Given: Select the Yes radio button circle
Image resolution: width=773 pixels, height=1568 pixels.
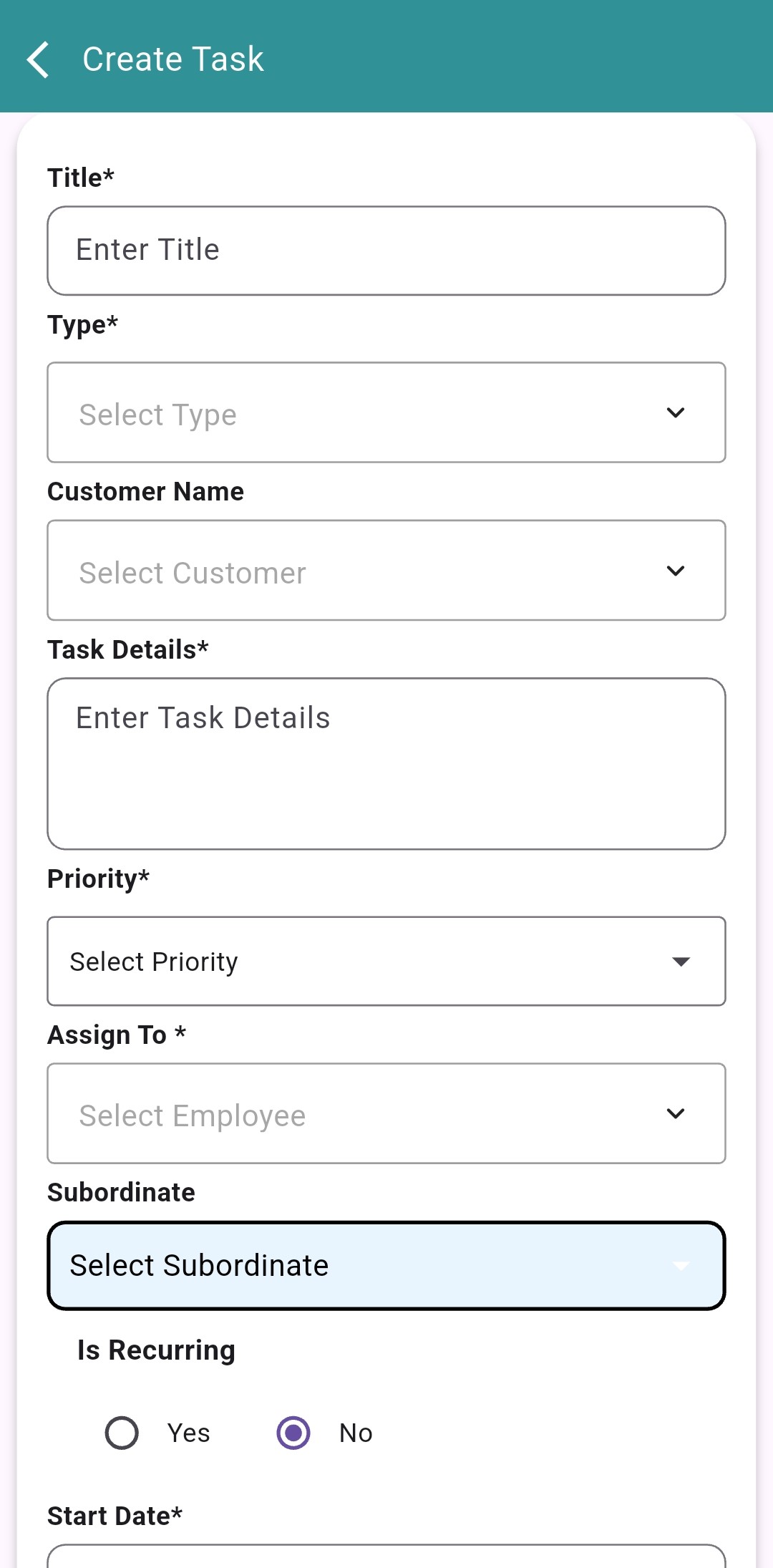Looking at the screenshot, I should coord(122,1433).
